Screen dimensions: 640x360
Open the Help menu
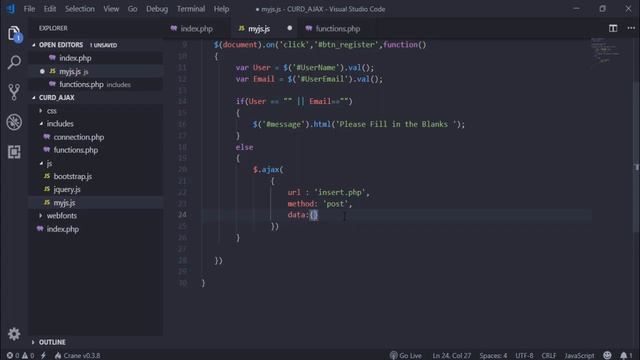pos(221,9)
